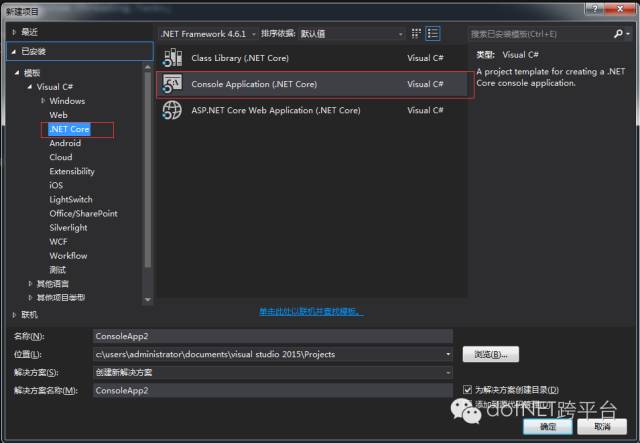This screenshot has width=640, height=443.
Task: Select the Office/SharePoint category
Action: [83, 214]
